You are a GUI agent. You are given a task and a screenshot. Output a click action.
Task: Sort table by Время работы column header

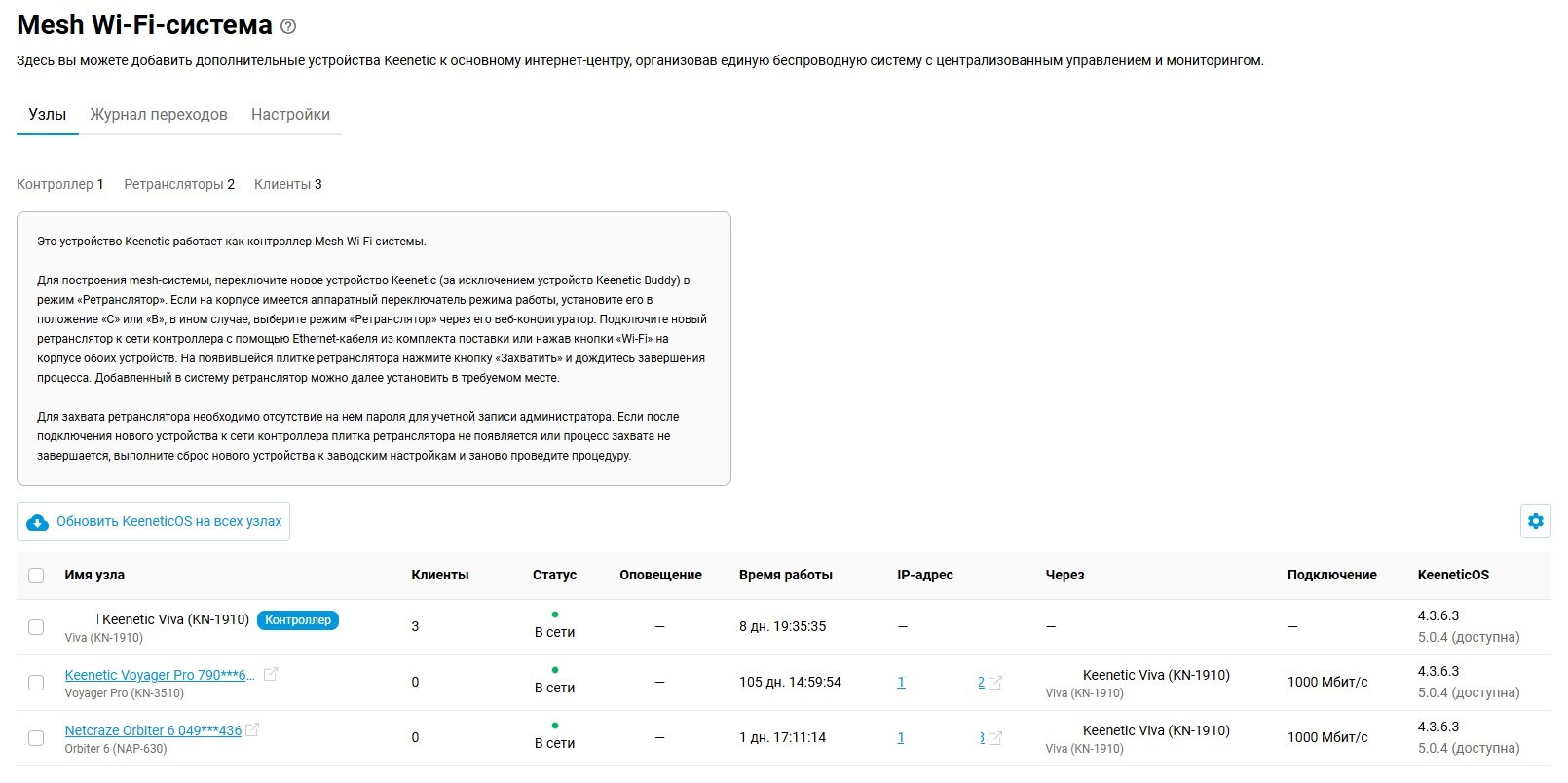785,575
